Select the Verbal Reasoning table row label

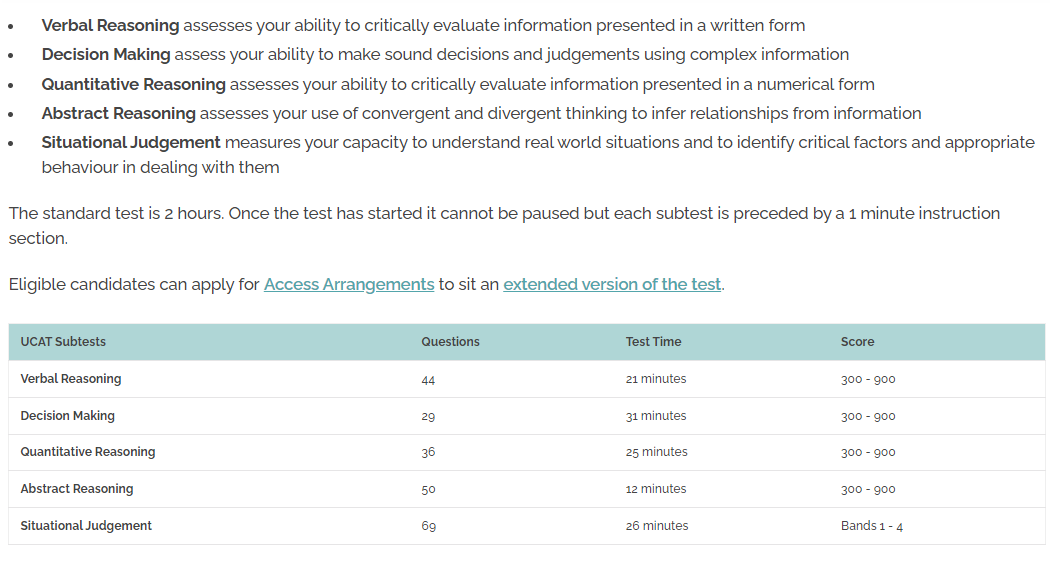pos(71,379)
